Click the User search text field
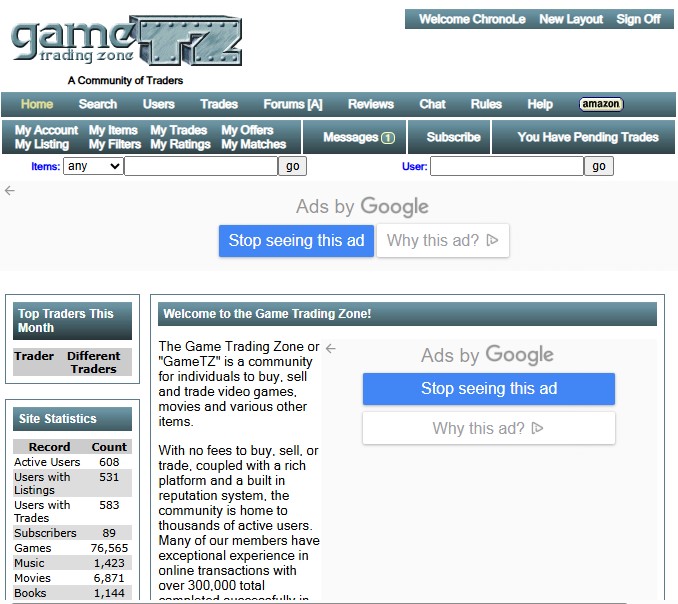The height and width of the screenshot is (604, 678). 507,166
